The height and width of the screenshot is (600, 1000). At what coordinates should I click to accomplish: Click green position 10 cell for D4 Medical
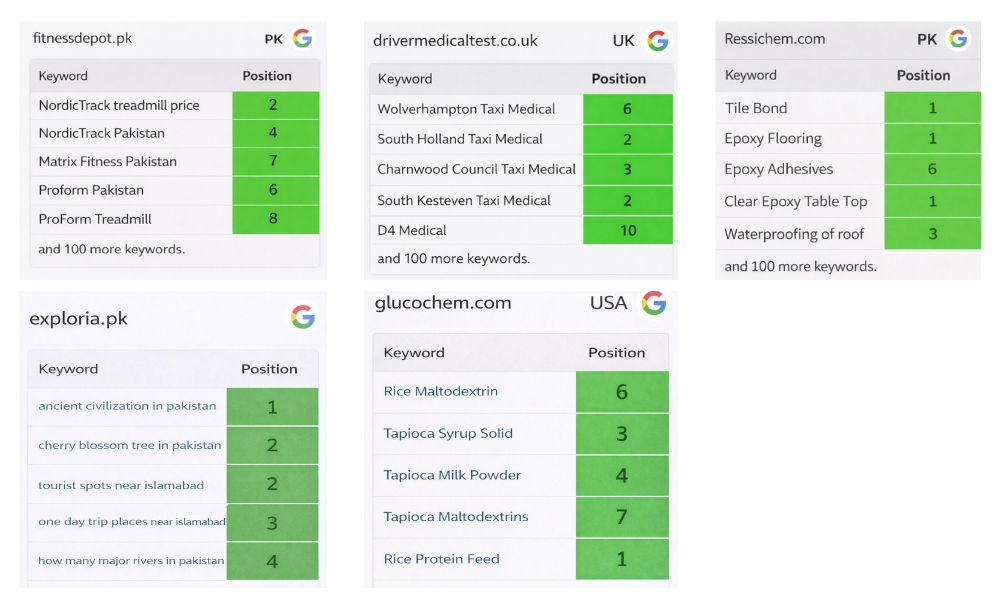(x=627, y=230)
